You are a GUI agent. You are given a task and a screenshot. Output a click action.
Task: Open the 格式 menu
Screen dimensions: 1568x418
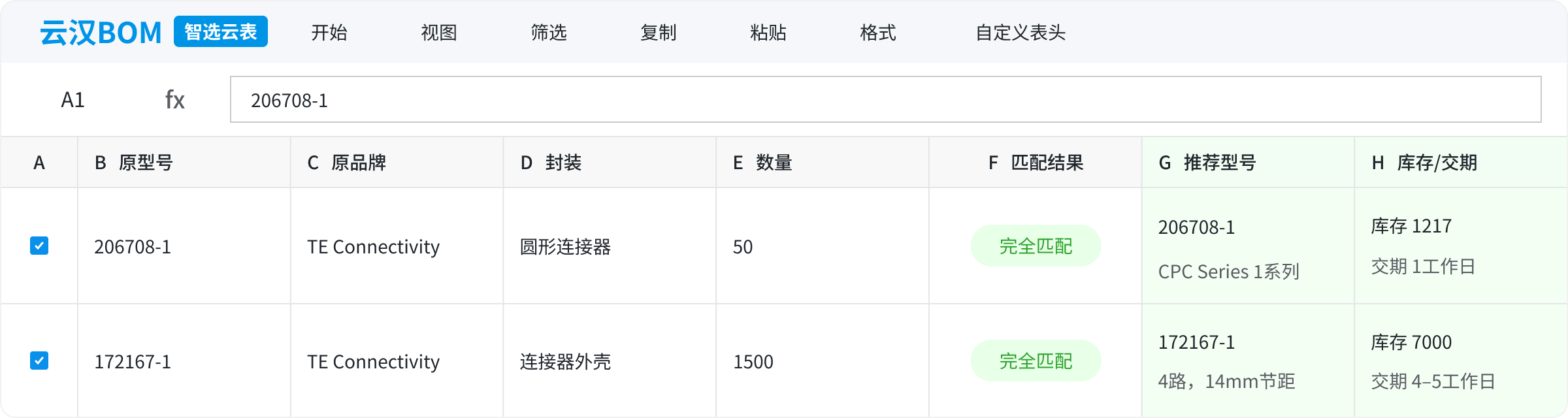click(x=878, y=32)
